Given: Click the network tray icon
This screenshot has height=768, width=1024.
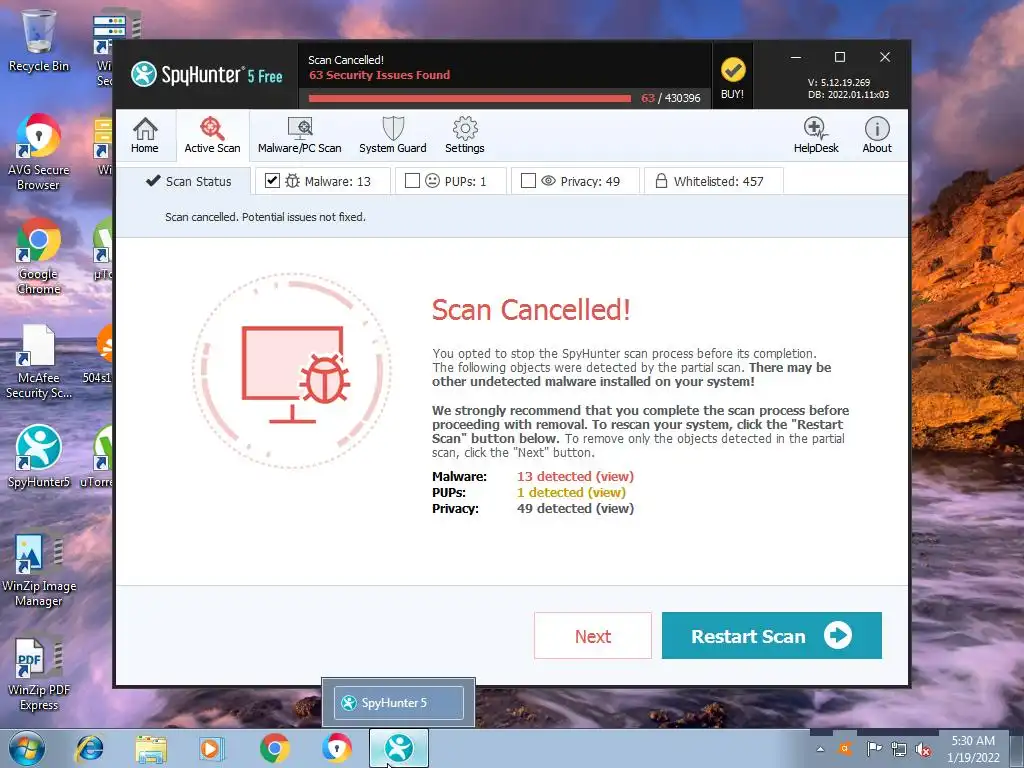Looking at the screenshot, I should [899, 749].
